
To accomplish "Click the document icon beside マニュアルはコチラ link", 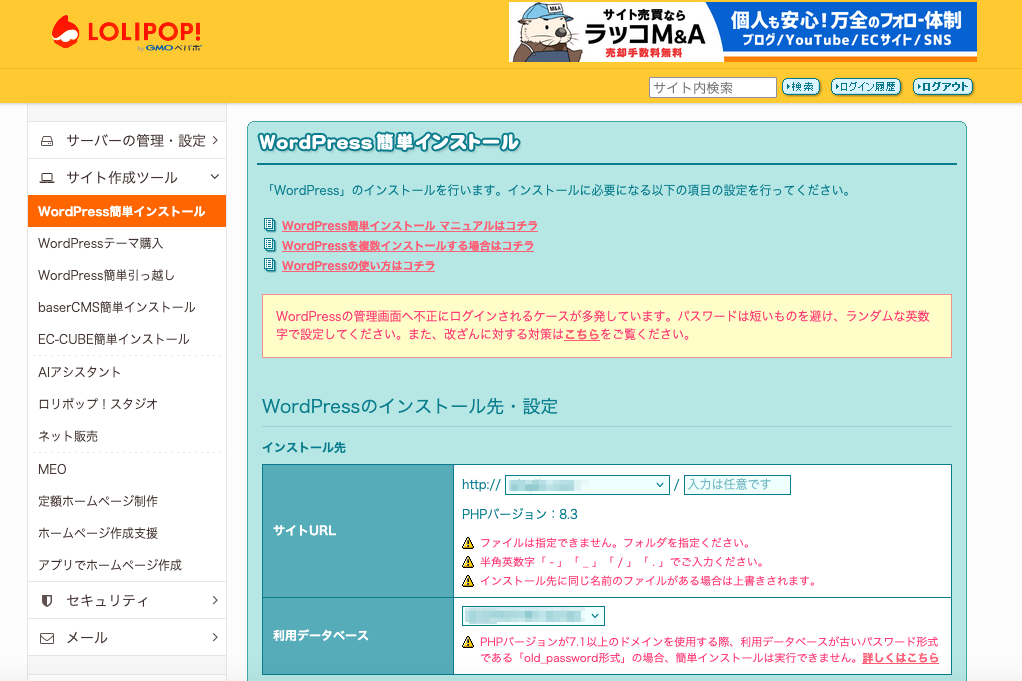I will 269,225.
